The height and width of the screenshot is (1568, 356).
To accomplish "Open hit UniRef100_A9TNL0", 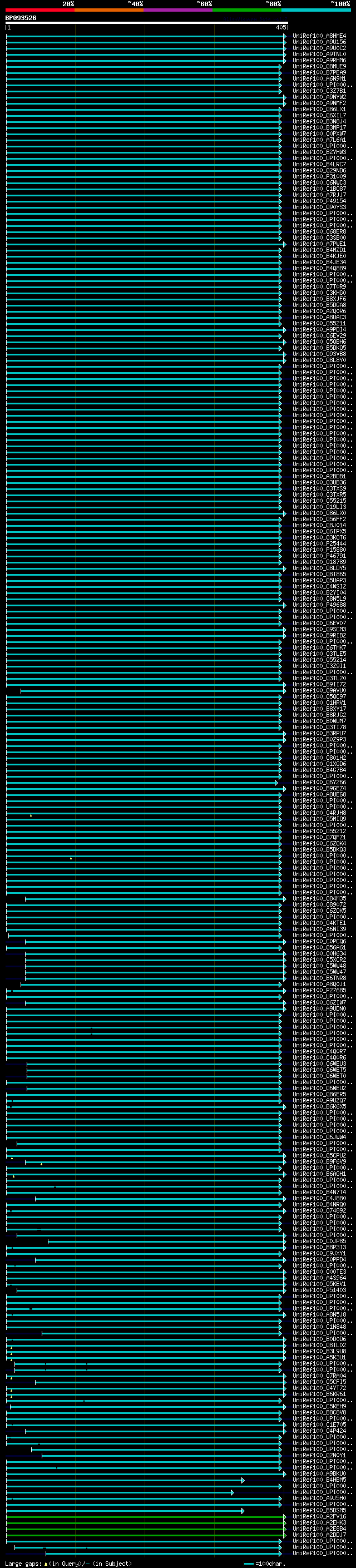I will coord(319,54).
